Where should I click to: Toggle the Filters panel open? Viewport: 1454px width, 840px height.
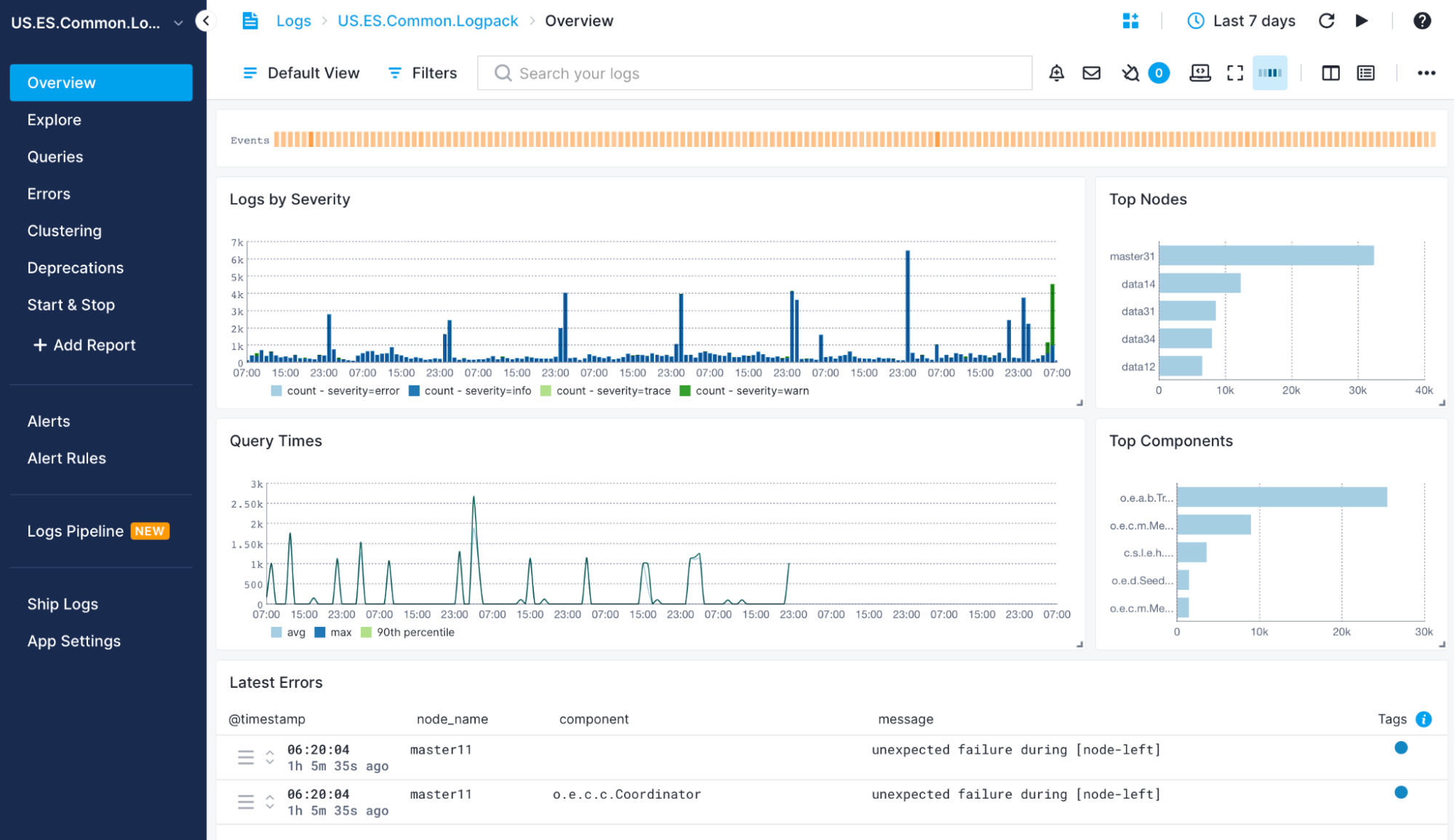(422, 72)
